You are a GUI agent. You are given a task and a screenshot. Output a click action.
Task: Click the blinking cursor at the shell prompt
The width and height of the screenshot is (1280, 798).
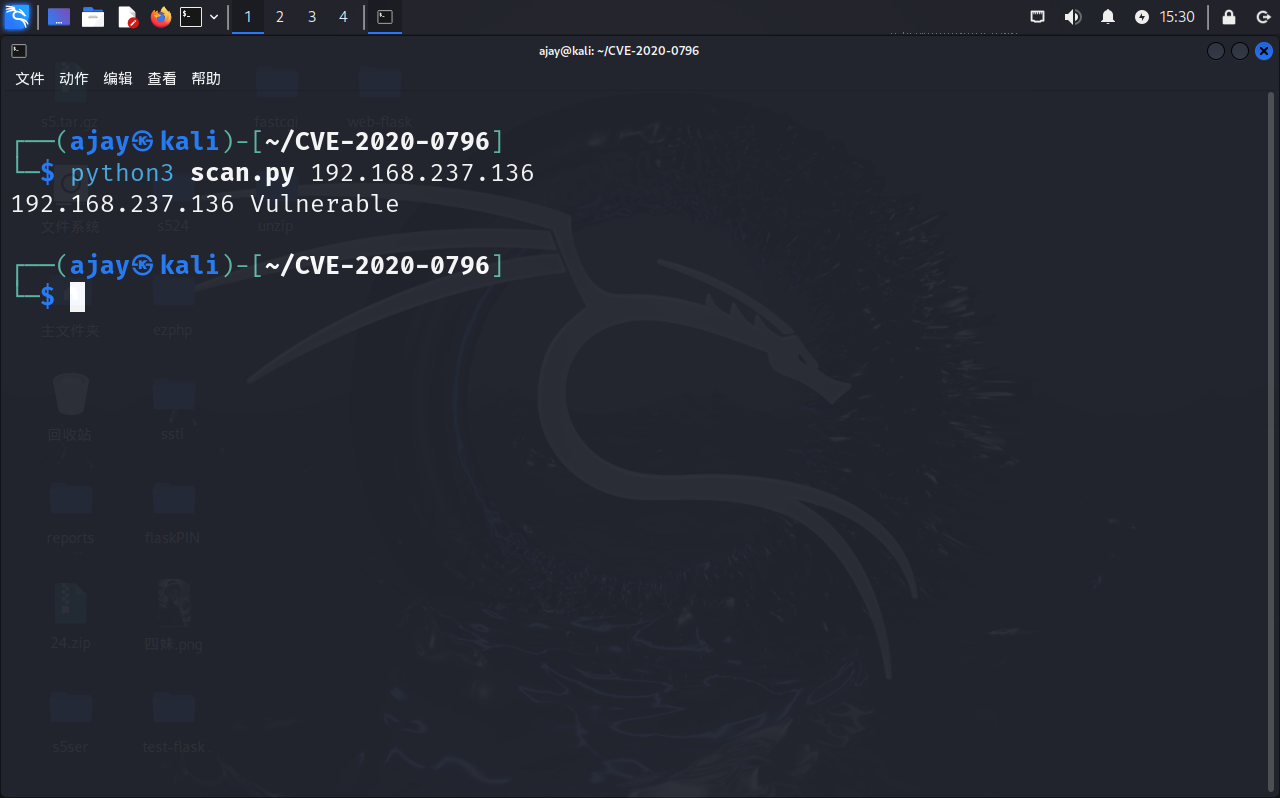point(76,296)
